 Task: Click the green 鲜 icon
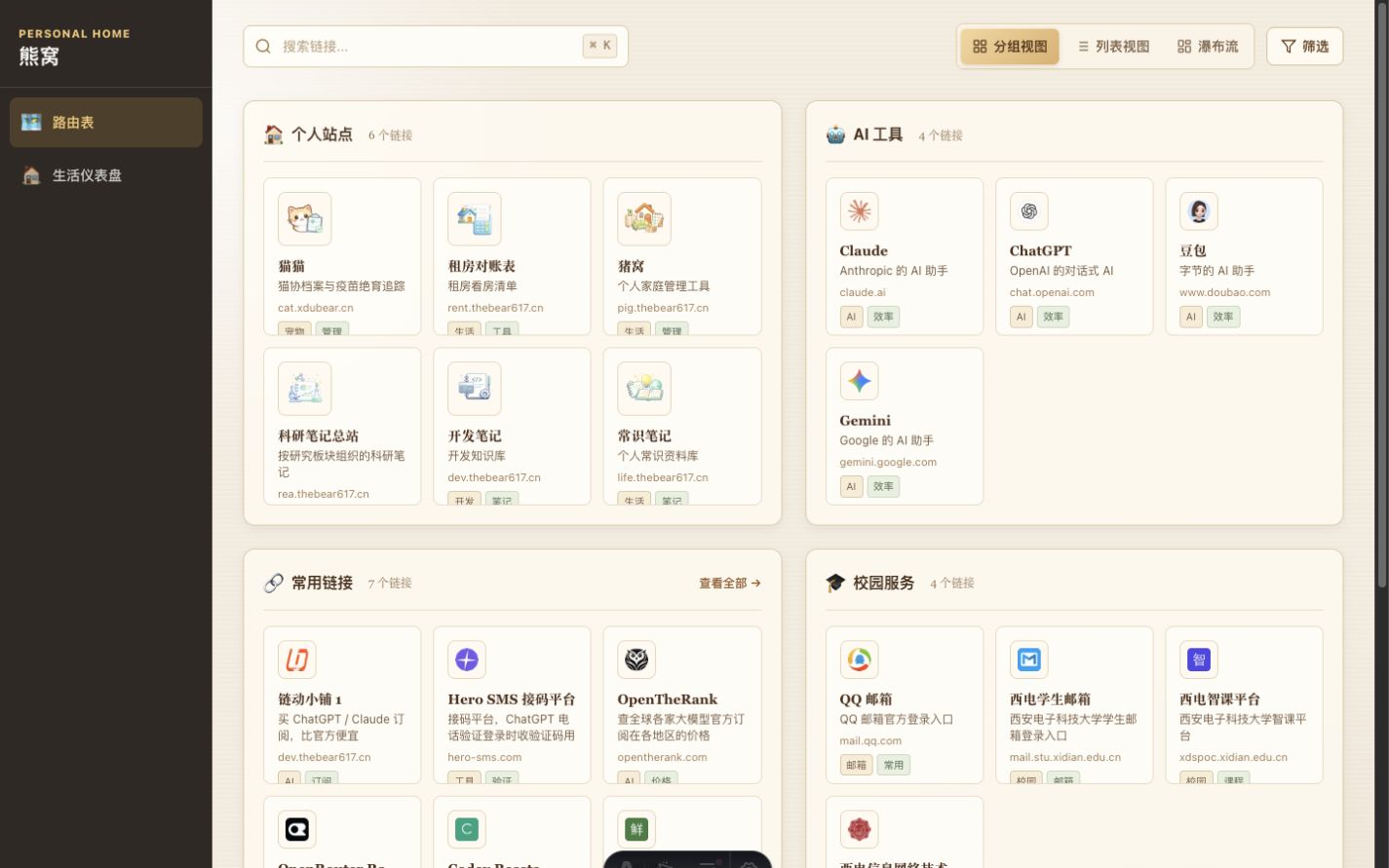tap(636, 829)
